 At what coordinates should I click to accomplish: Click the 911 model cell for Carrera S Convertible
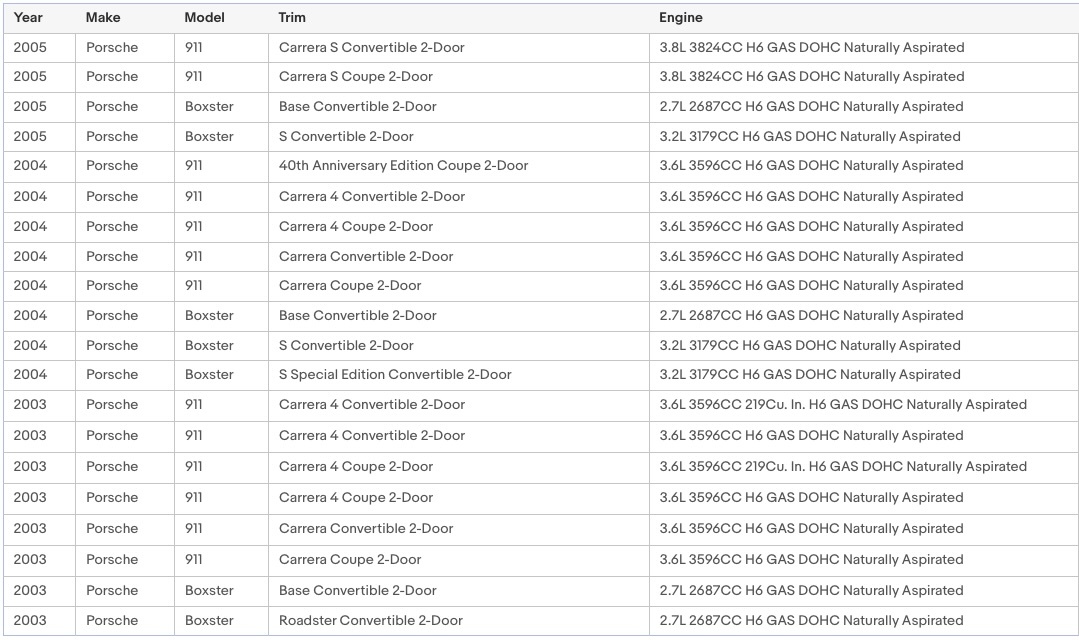(x=194, y=47)
